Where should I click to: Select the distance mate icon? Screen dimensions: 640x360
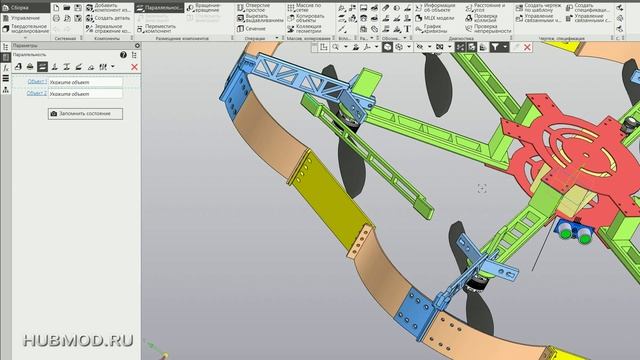click(x=67, y=67)
